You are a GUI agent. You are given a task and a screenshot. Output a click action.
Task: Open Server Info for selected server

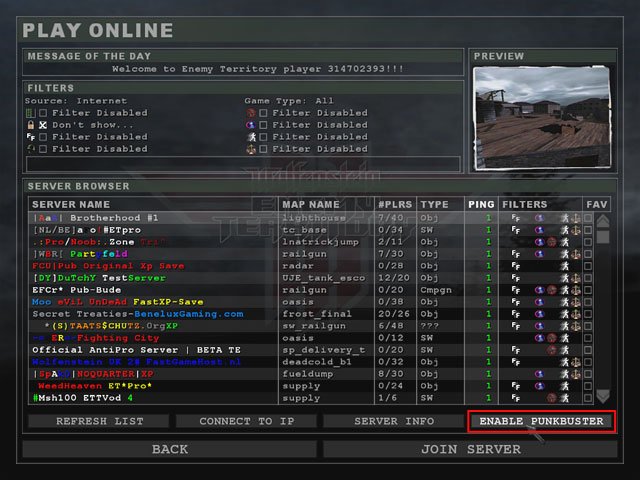tap(394, 421)
